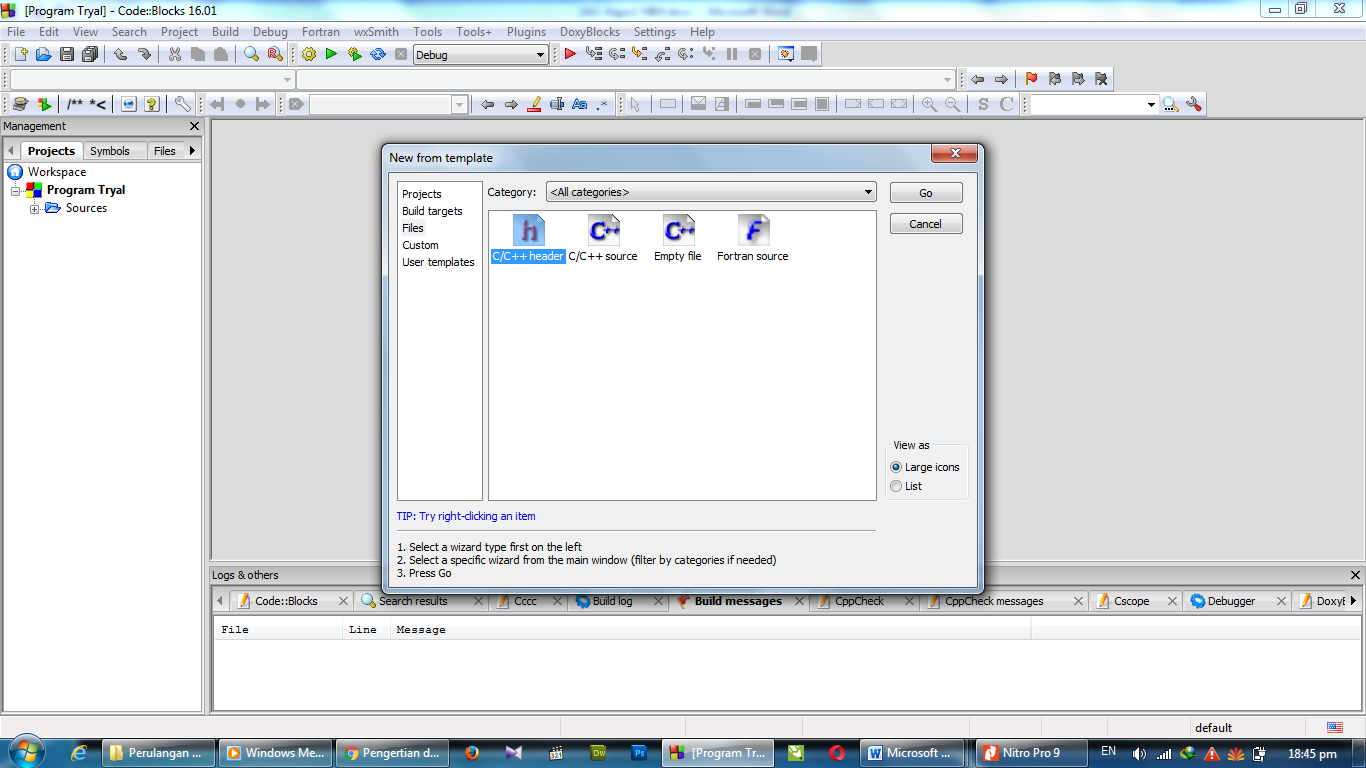This screenshot has height=768, width=1366.
Task: Click the Rebuild toolbar icon
Action: coord(377,54)
